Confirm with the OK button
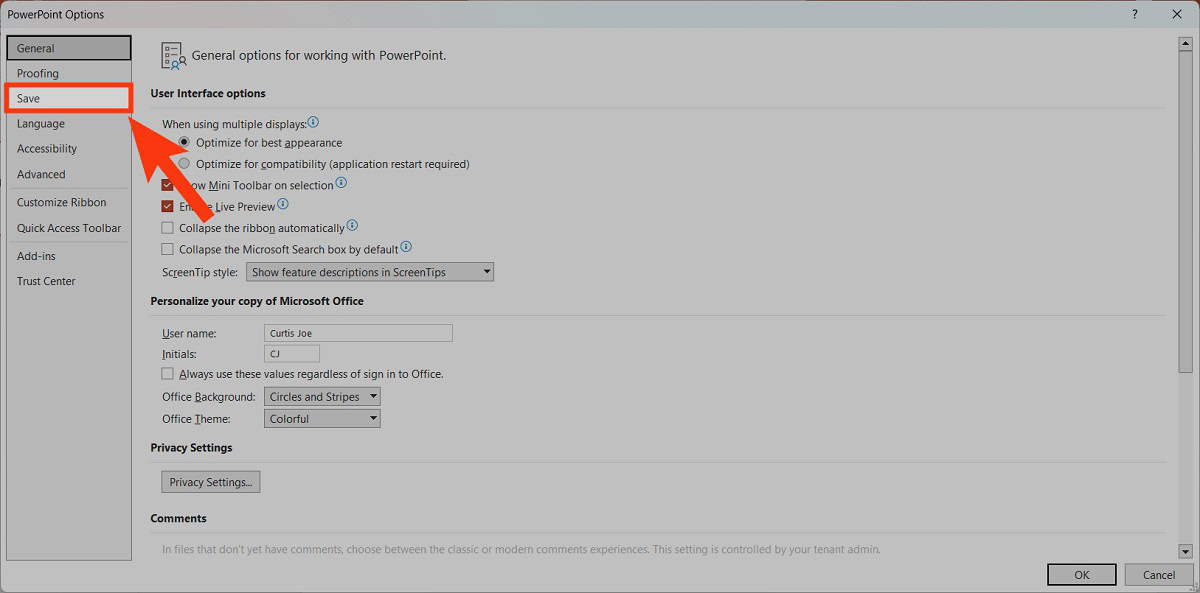Viewport: 1200px width, 593px height. (x=1081, y=575)
